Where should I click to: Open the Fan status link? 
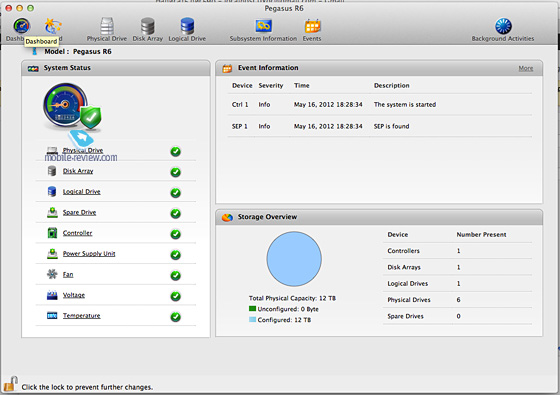68,274
